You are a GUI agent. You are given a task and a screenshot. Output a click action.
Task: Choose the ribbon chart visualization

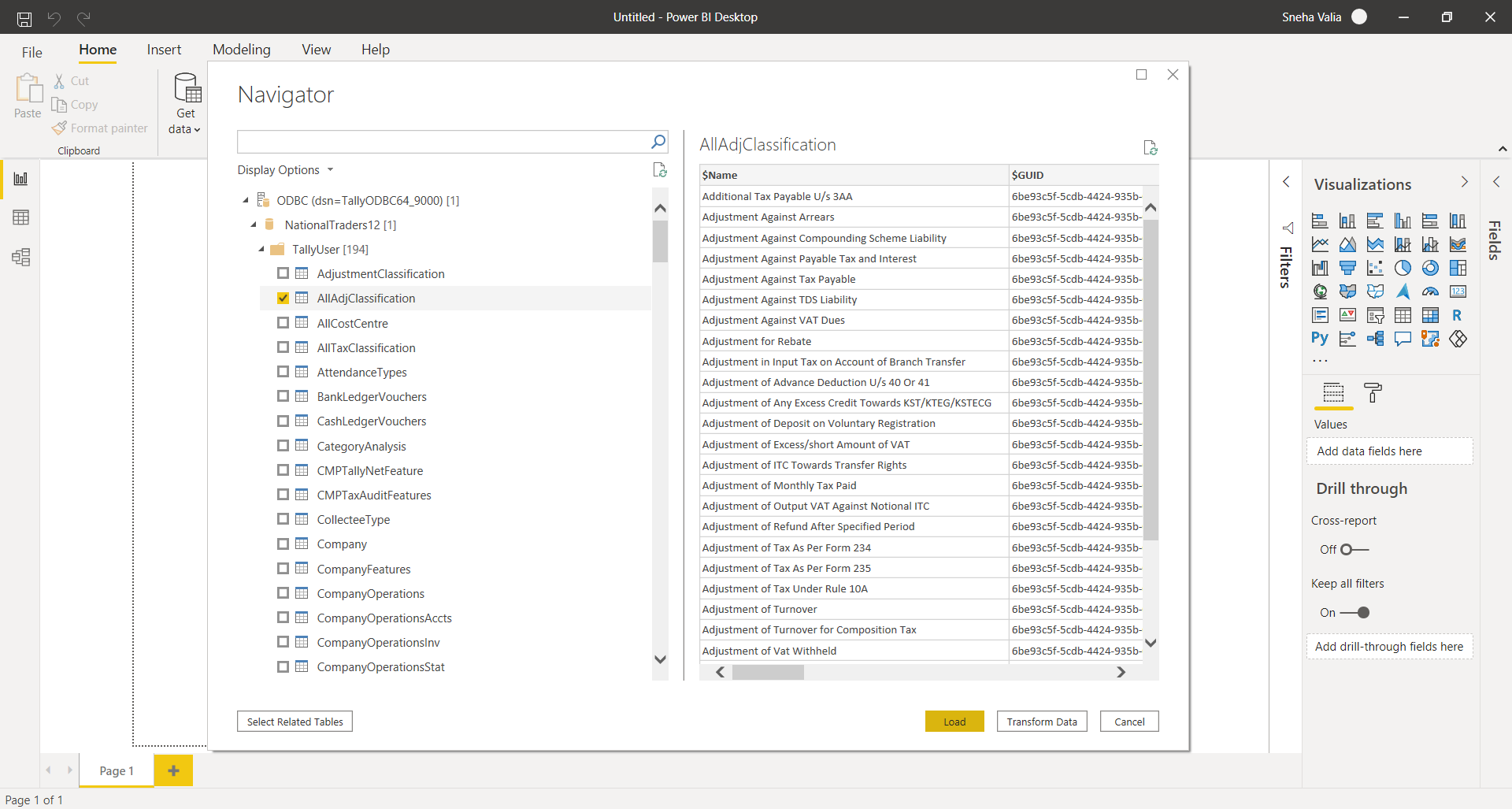pos(1458,244)
